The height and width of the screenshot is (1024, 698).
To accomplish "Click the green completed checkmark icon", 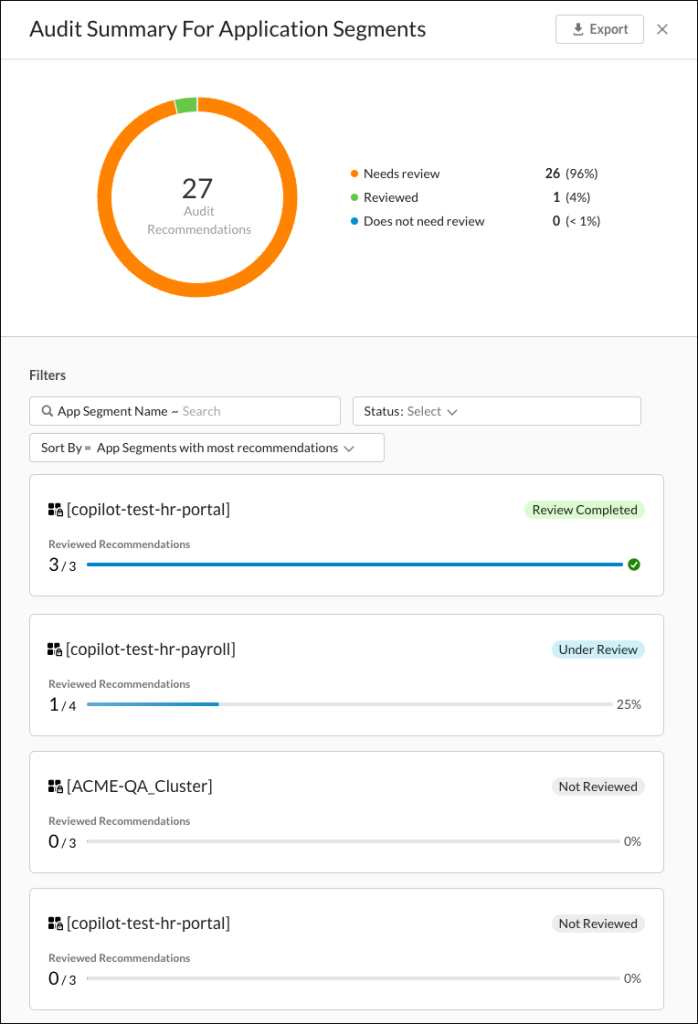I will tap(633, 565).
